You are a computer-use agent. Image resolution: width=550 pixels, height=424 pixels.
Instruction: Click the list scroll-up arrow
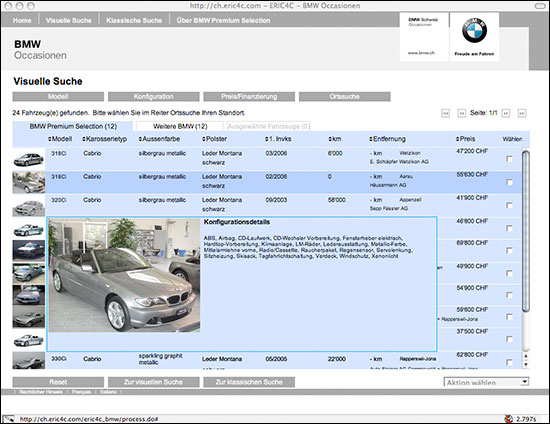coord(525,356)
